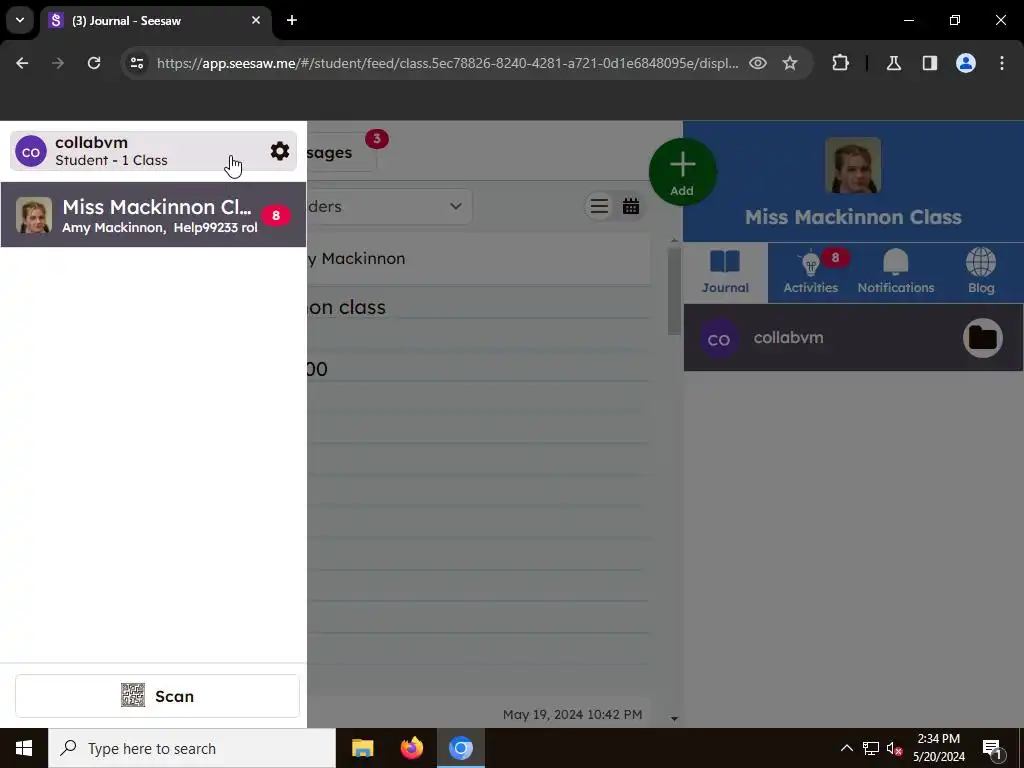Viewport: 1024px width, 768px height.
Task: Click the Miss Mackinnon Class header title
Action: click(853, 217)
